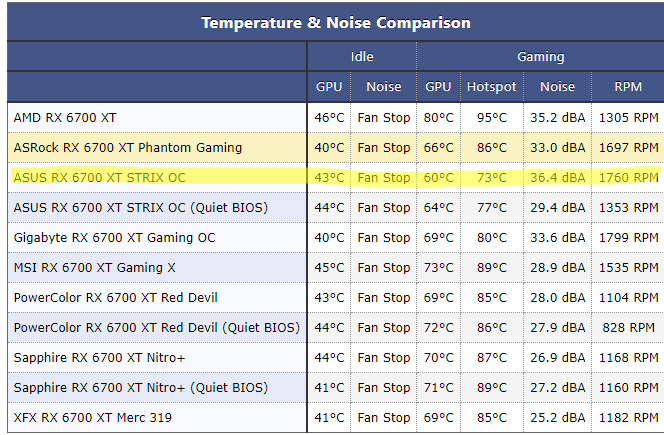Screen dimensions: 664x435
Task: Select the 36.4 dBA highlighted noise value
Action: [x=557, y=177]
